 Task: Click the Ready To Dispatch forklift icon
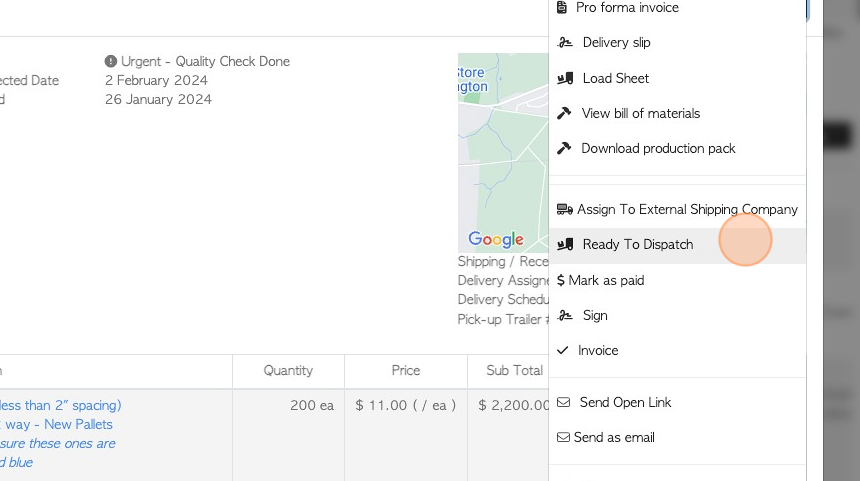tap(565, 244)
